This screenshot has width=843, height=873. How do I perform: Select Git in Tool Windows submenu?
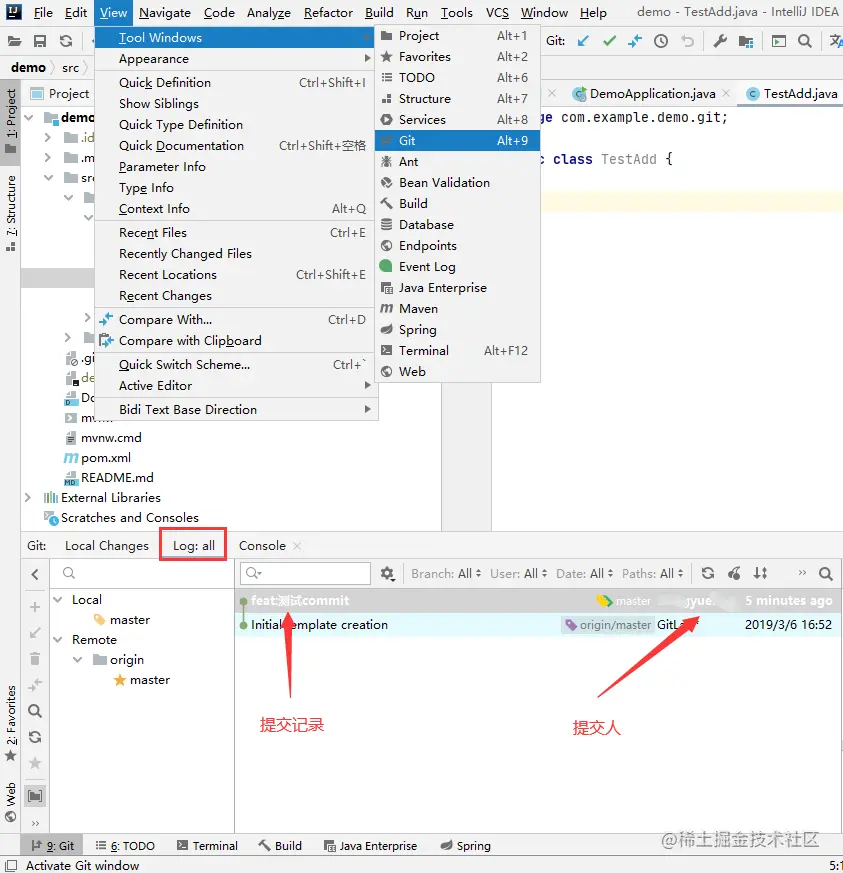click(x=457, y=140)
